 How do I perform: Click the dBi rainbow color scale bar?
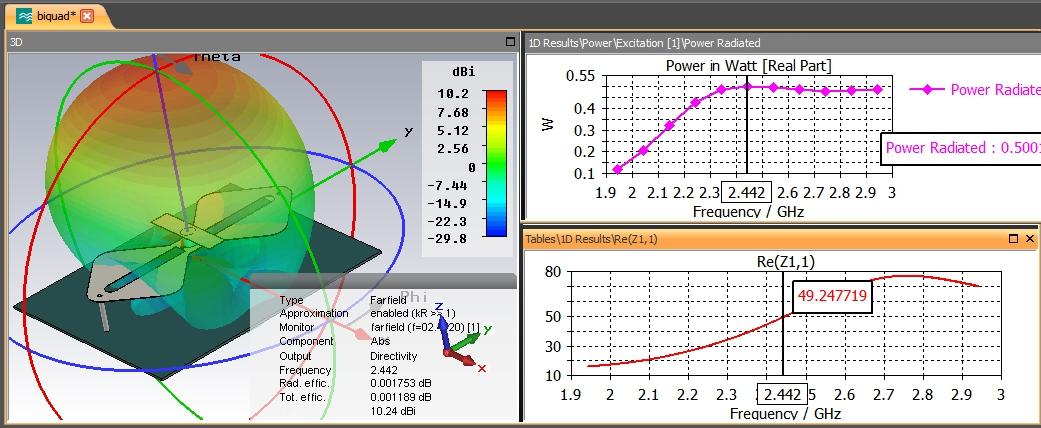pos(496,163)
